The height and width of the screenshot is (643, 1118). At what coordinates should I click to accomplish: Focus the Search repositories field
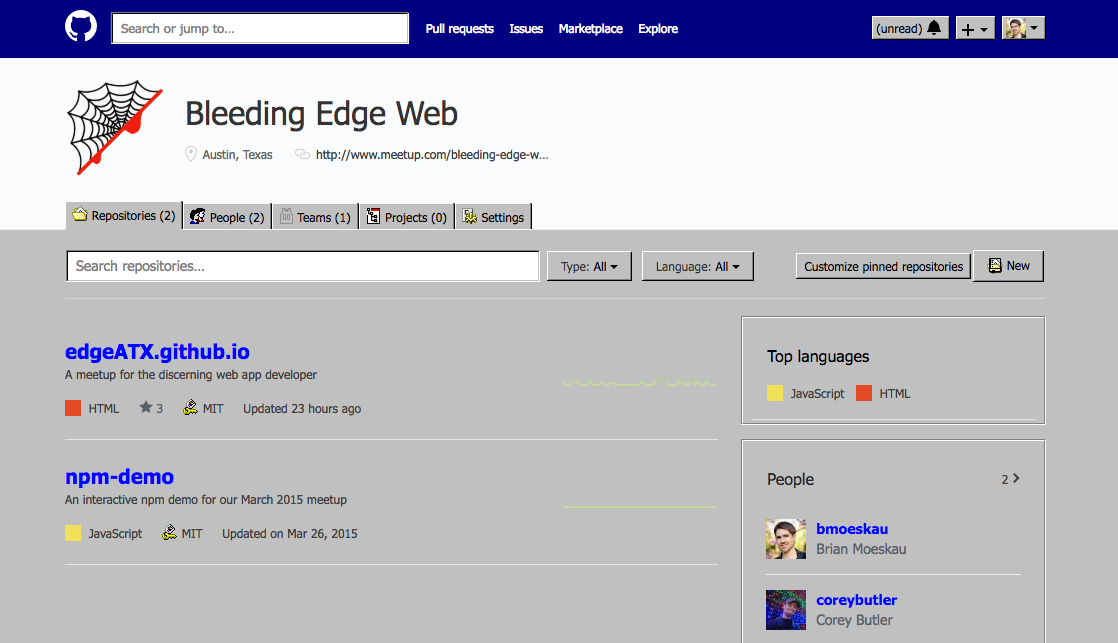coord(303,266)
